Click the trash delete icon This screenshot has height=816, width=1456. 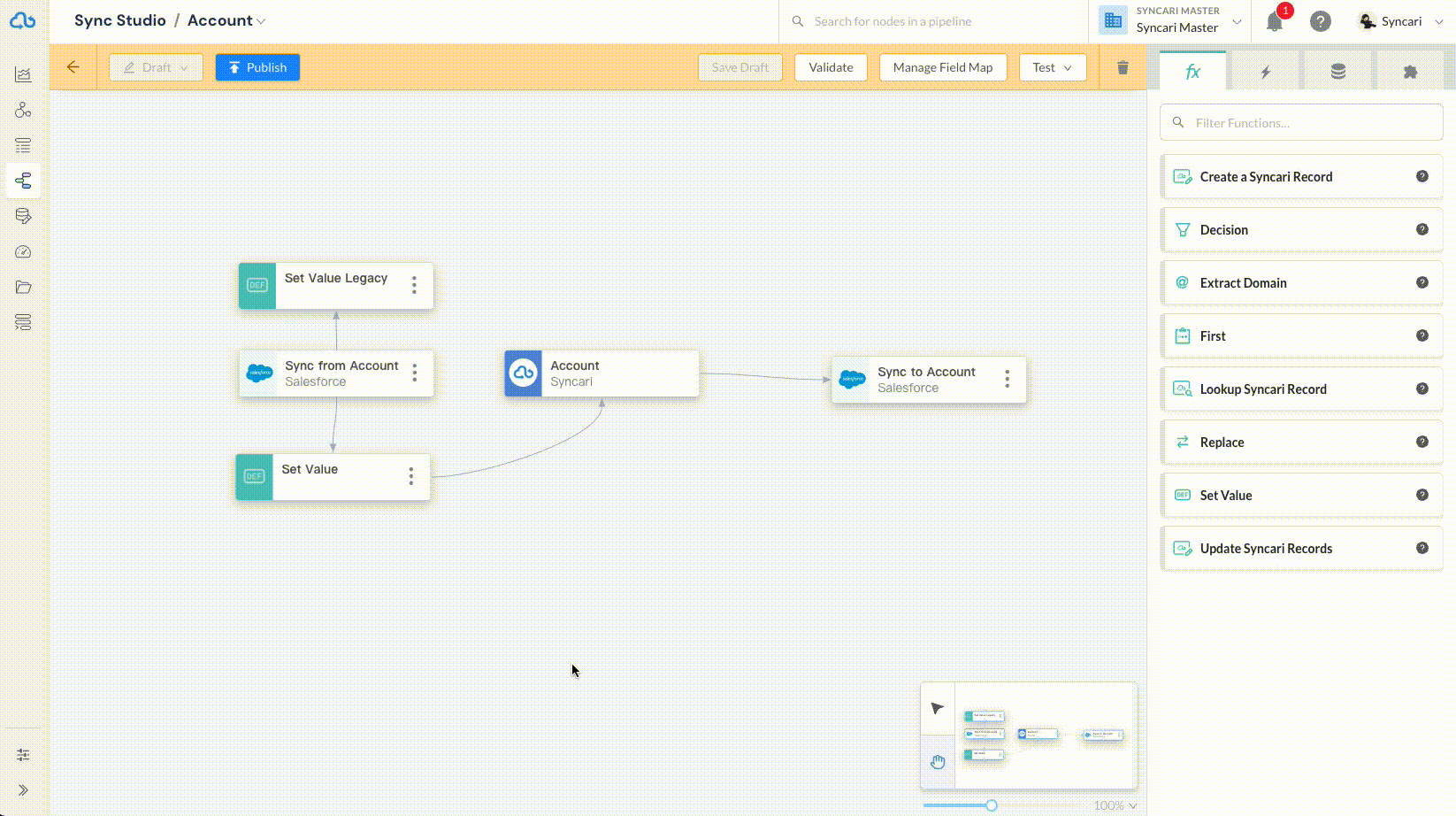click(1123, 67)
